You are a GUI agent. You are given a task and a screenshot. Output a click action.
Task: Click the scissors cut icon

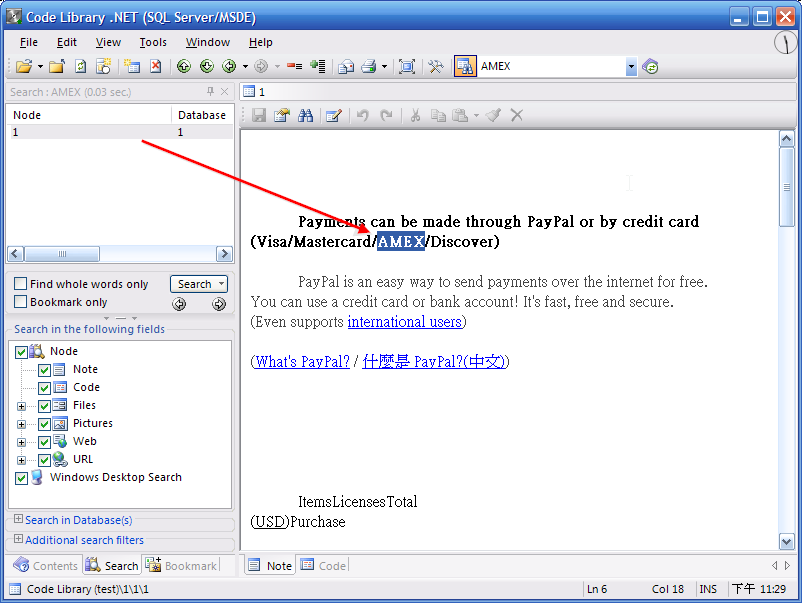pos(415,115)
